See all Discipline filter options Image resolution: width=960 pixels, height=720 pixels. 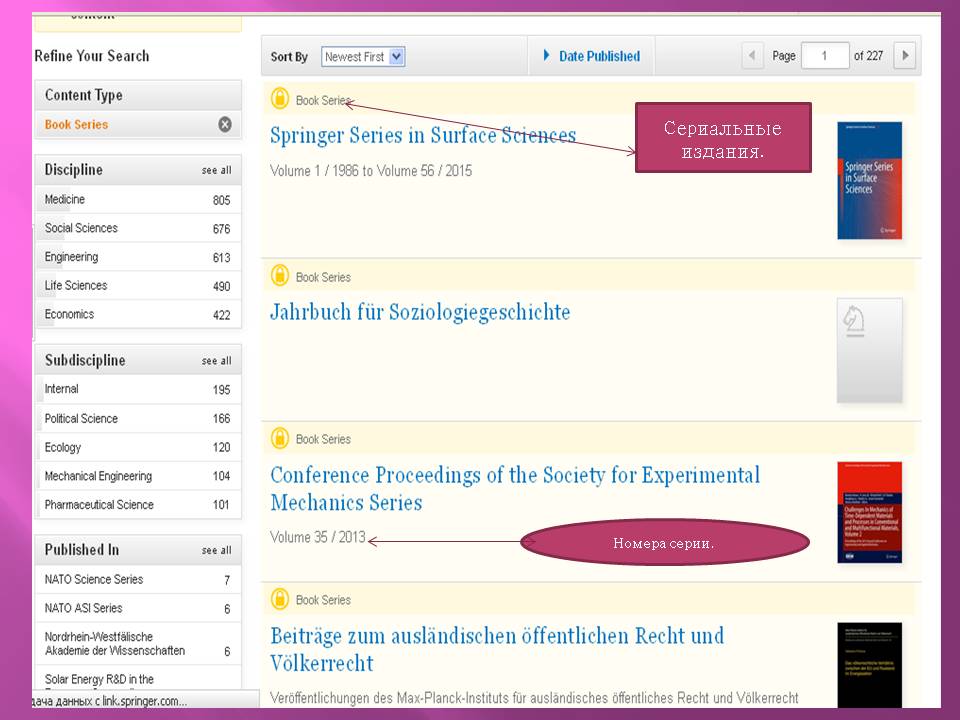click(x=216, y=171)
